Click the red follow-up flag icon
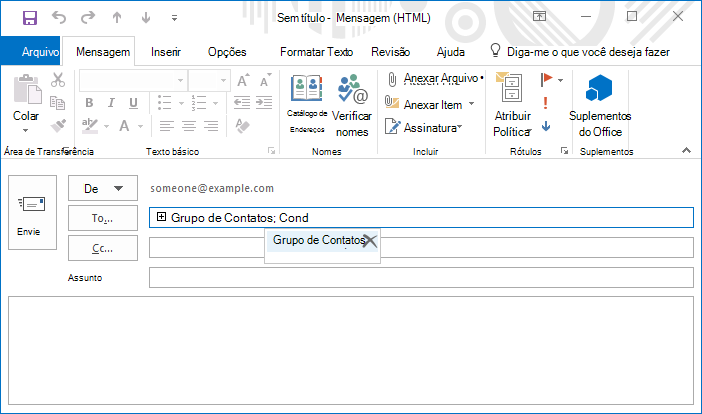Image resolution: width=702 pixels, height=414 pixels. pos(547,80)
